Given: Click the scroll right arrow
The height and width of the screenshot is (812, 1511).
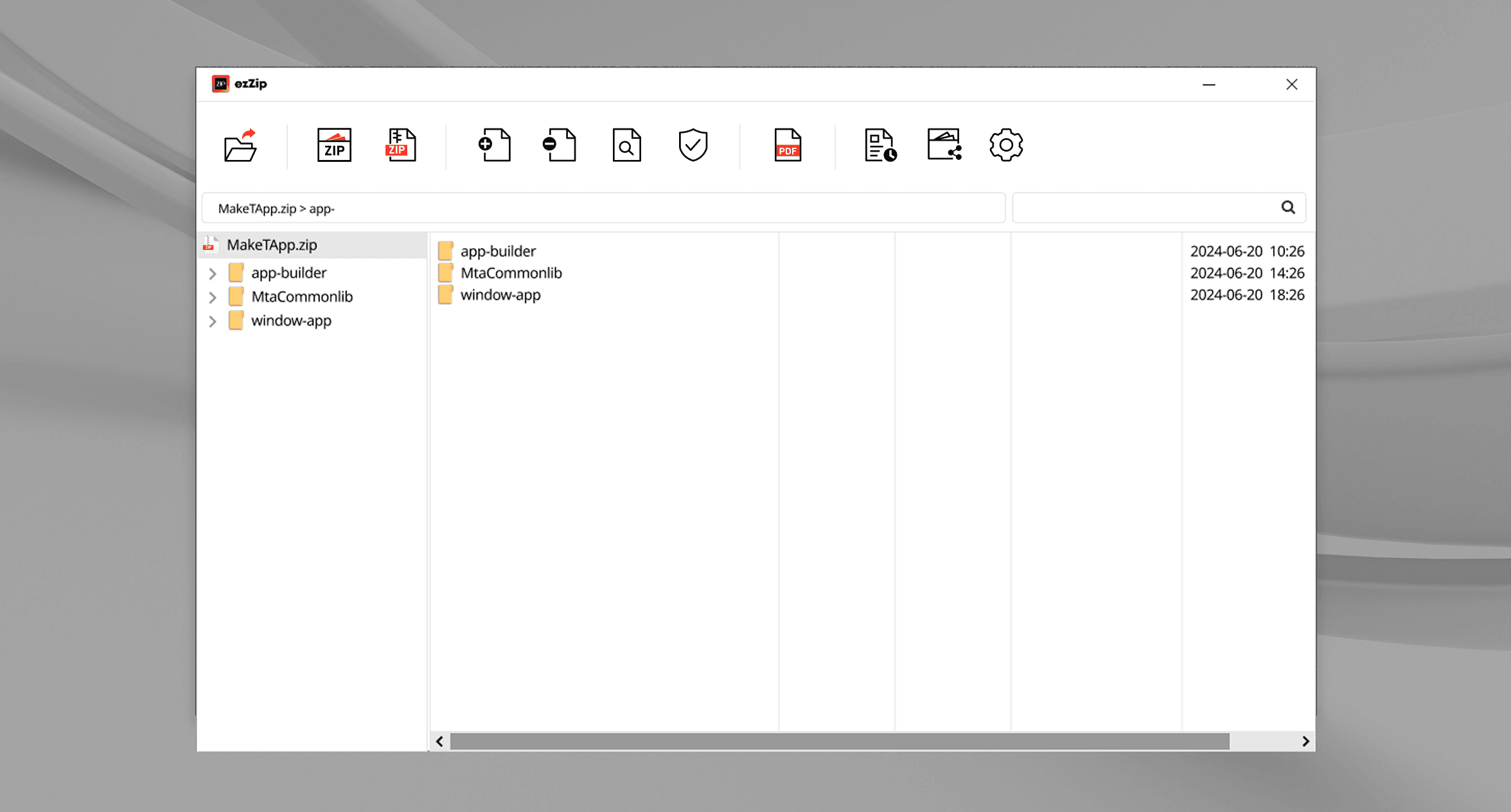Looking at the screenshot, I should (1305, 741).
